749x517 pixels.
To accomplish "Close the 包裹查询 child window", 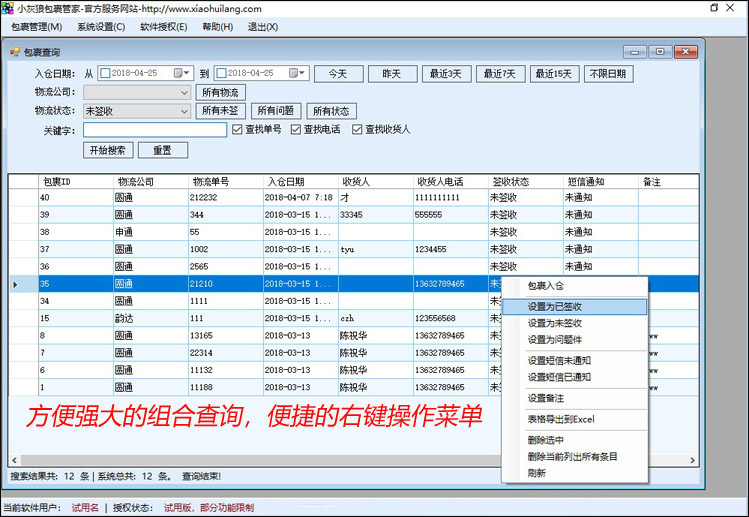I will point(686,52).
